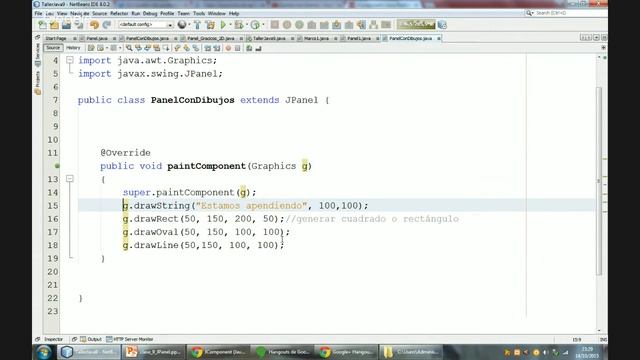Click the New Project toolbar icon

pyautogui.click(x=54, y=25)
